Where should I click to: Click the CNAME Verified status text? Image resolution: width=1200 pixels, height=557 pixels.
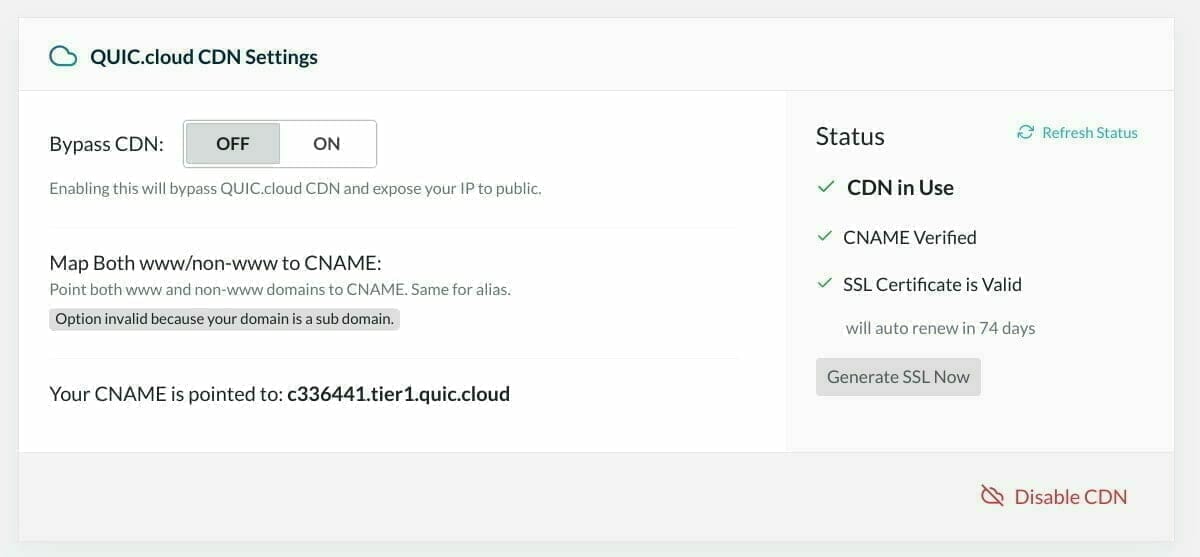coord(910,238)
